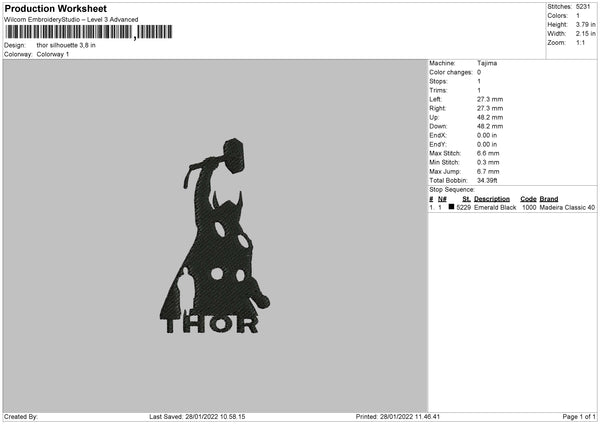This screenshot has width=600, height=424.
Task: Select the Left value 27.3 mm
Action: [490, 99]
